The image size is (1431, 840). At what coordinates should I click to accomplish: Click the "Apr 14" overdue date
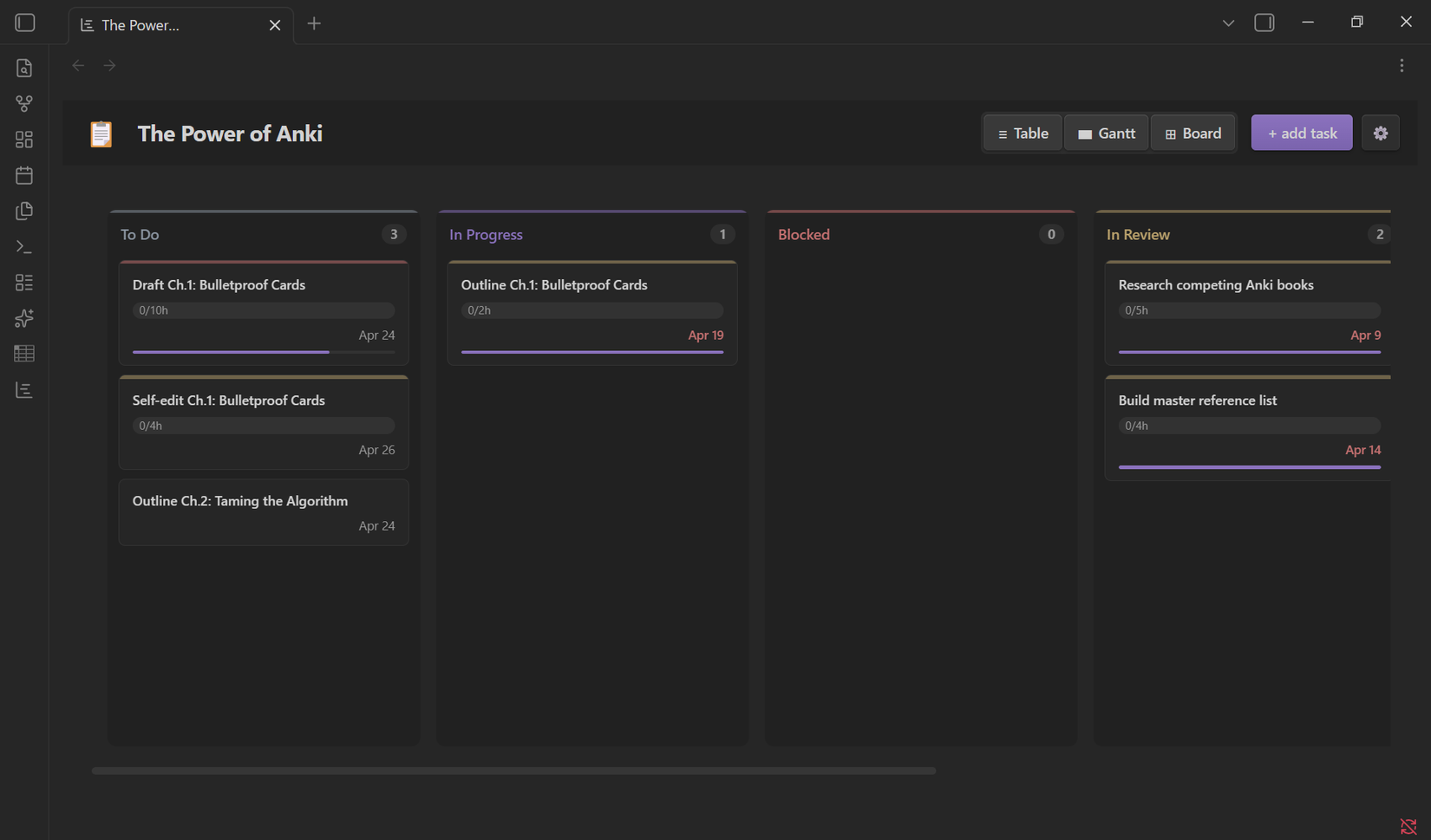[1363, 450]
